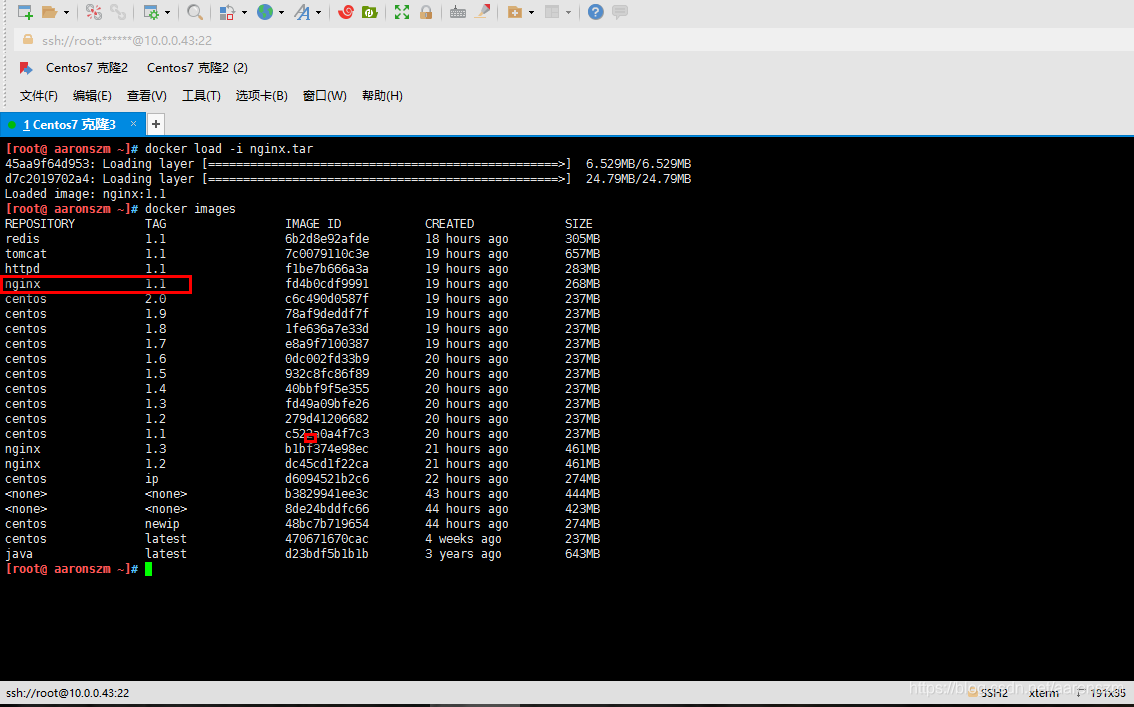Click the tomcat repository row name

26,254
